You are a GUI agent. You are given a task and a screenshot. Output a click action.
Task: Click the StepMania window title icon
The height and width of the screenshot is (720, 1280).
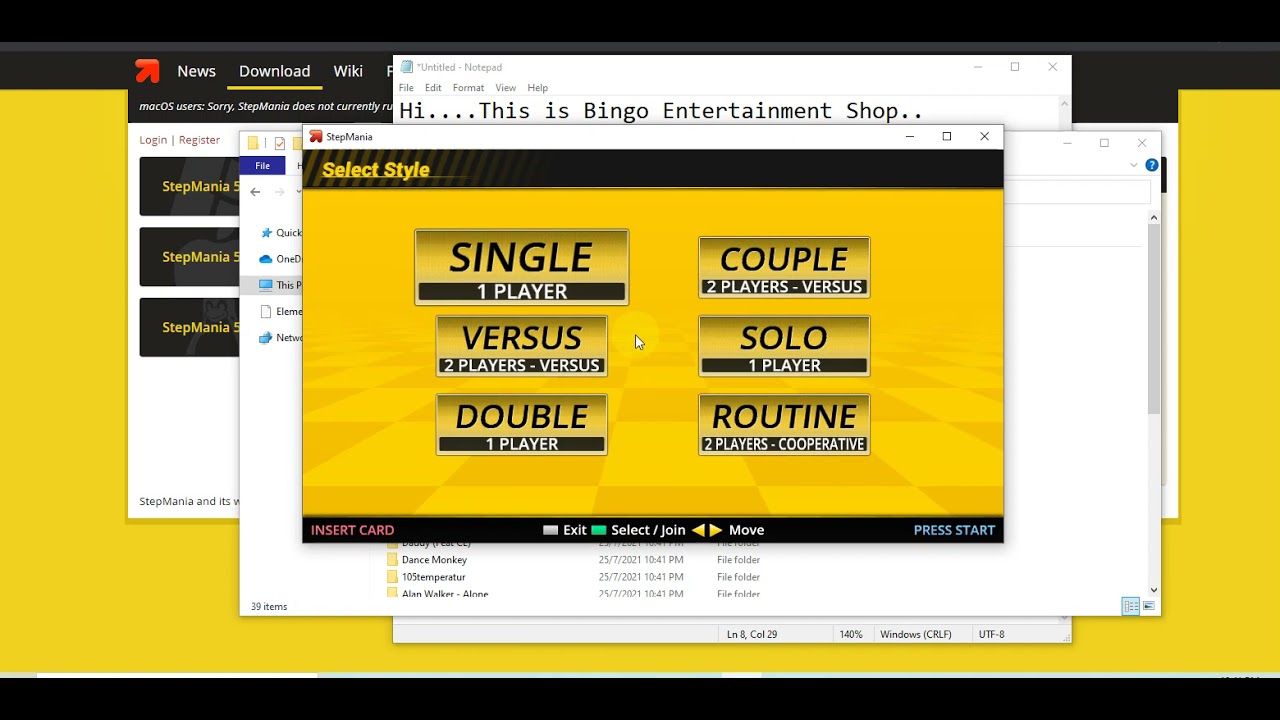click(x=316, y=137)
